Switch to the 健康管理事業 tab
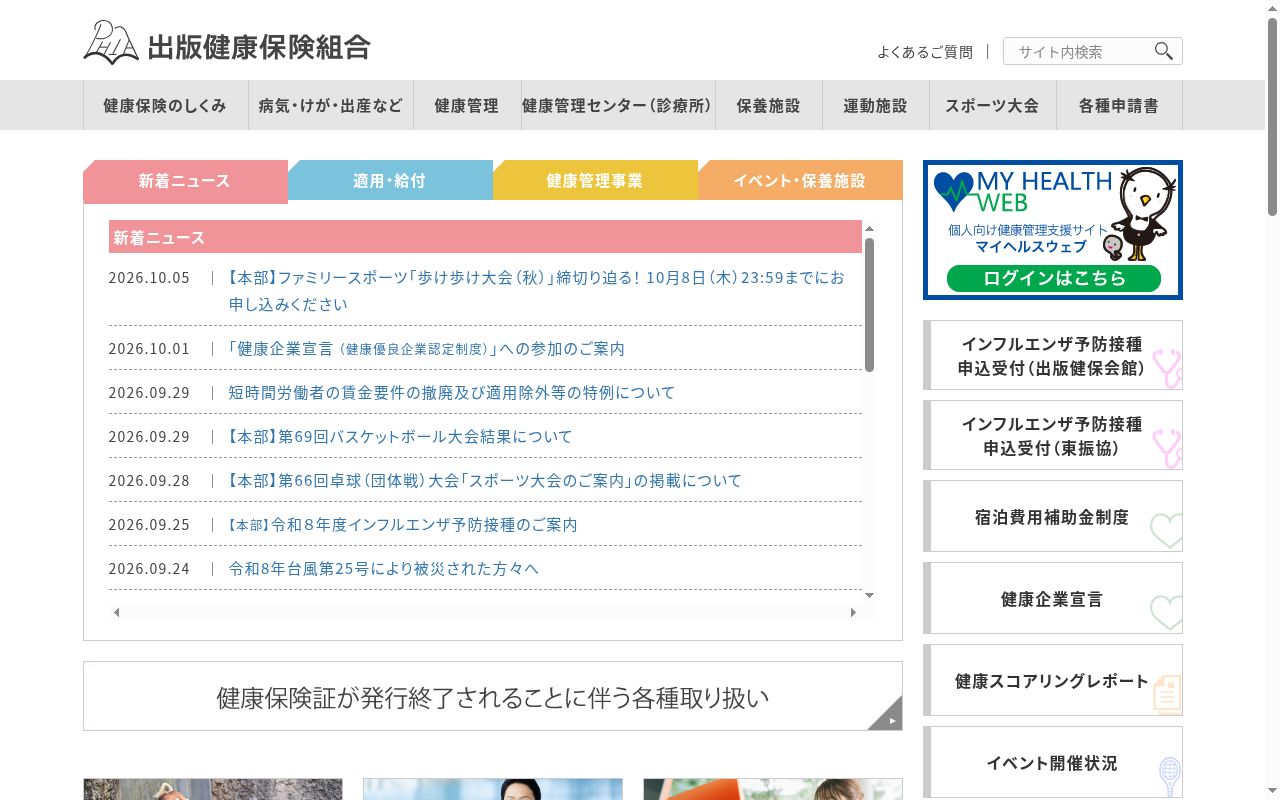The width and height of the screenshot is (1280, 800). point(595,180)
